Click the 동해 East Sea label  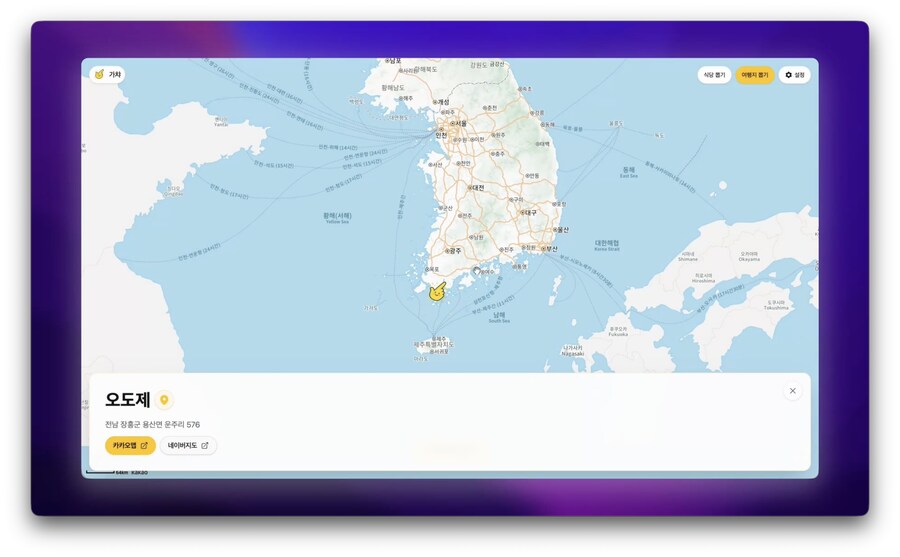[x=629, y=170]
